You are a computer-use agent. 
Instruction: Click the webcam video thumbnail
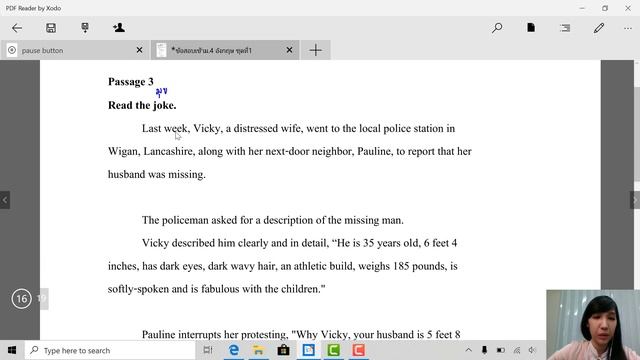click(593, 325)
